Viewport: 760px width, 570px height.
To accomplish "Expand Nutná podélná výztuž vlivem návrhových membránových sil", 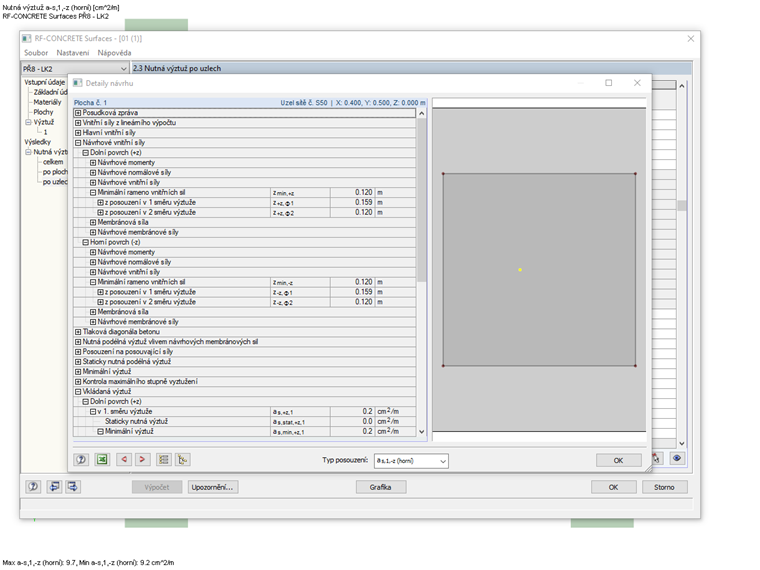I will [x=78, y=342].
